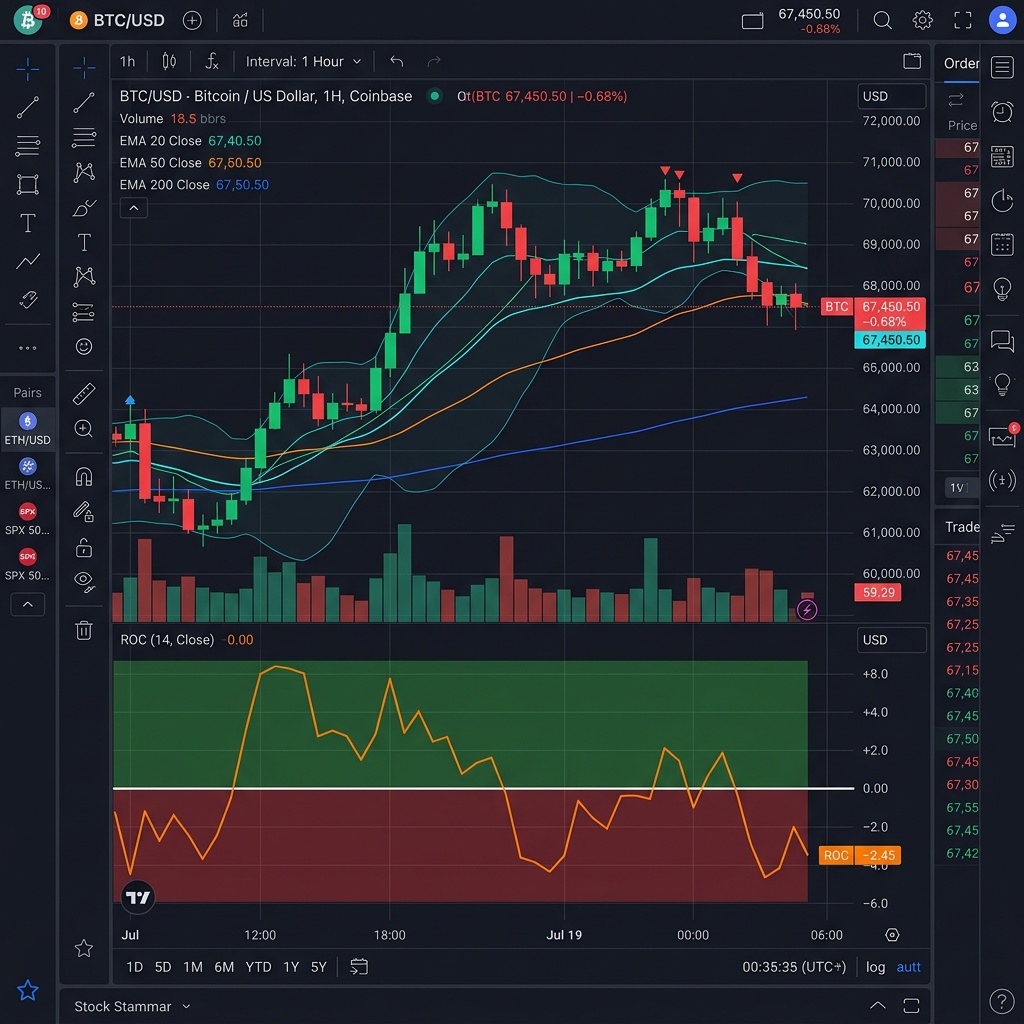The image size is (1024, 1024).
Task: Open the fx indicators icon
Action: pyautogui.click(x=212, y=61)
